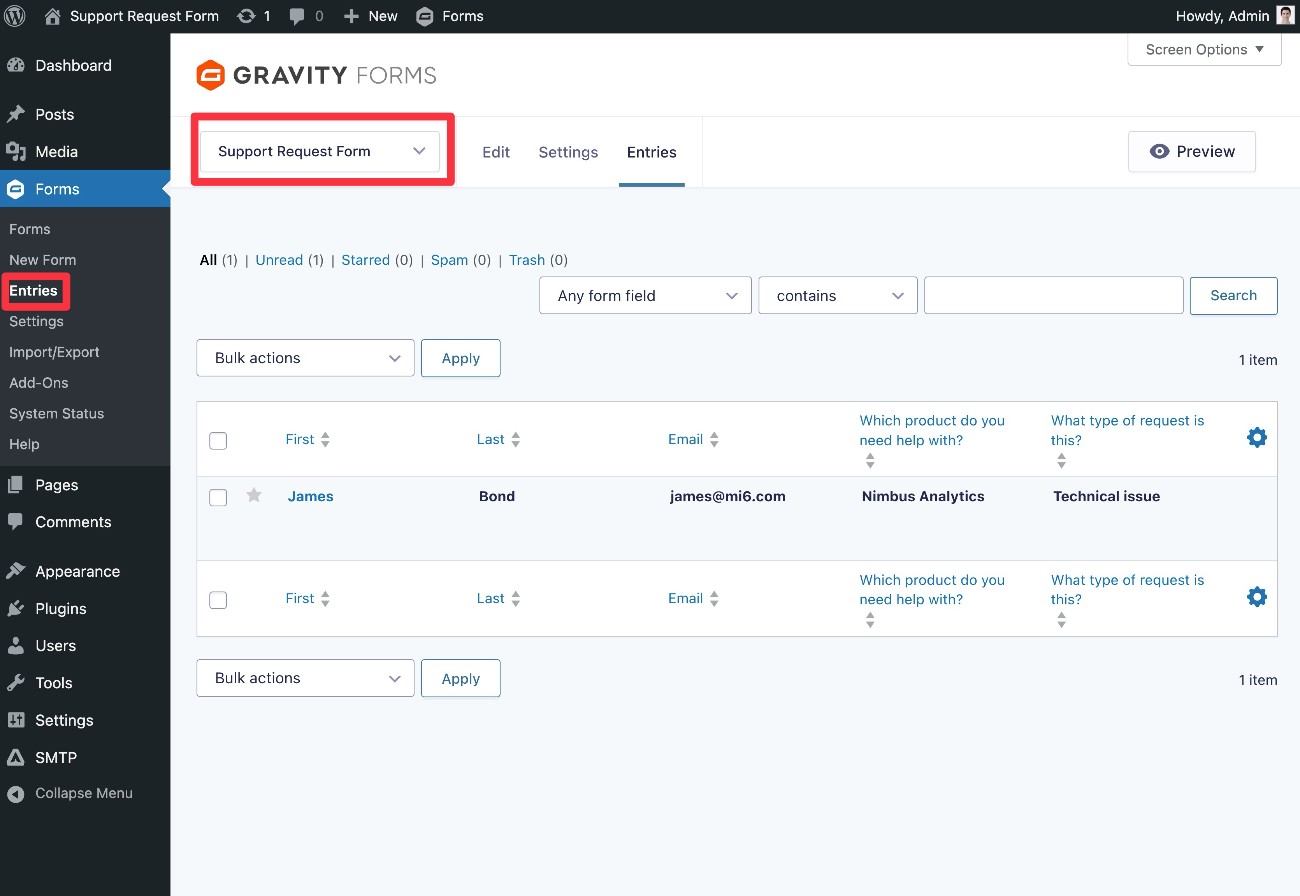Click the updates refresh icon in admin bar

248,15
